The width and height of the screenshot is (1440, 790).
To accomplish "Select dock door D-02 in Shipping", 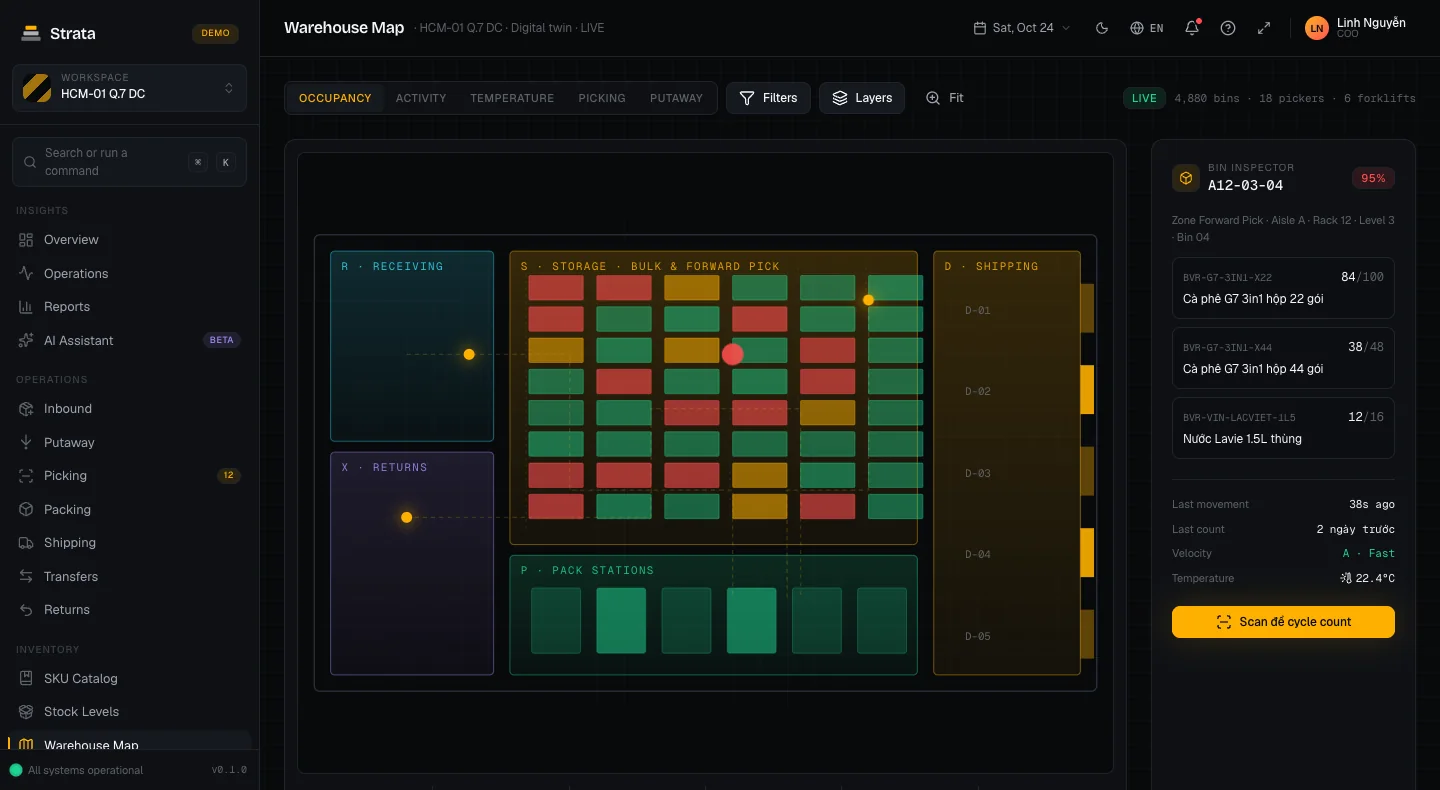I will 1087,390.
